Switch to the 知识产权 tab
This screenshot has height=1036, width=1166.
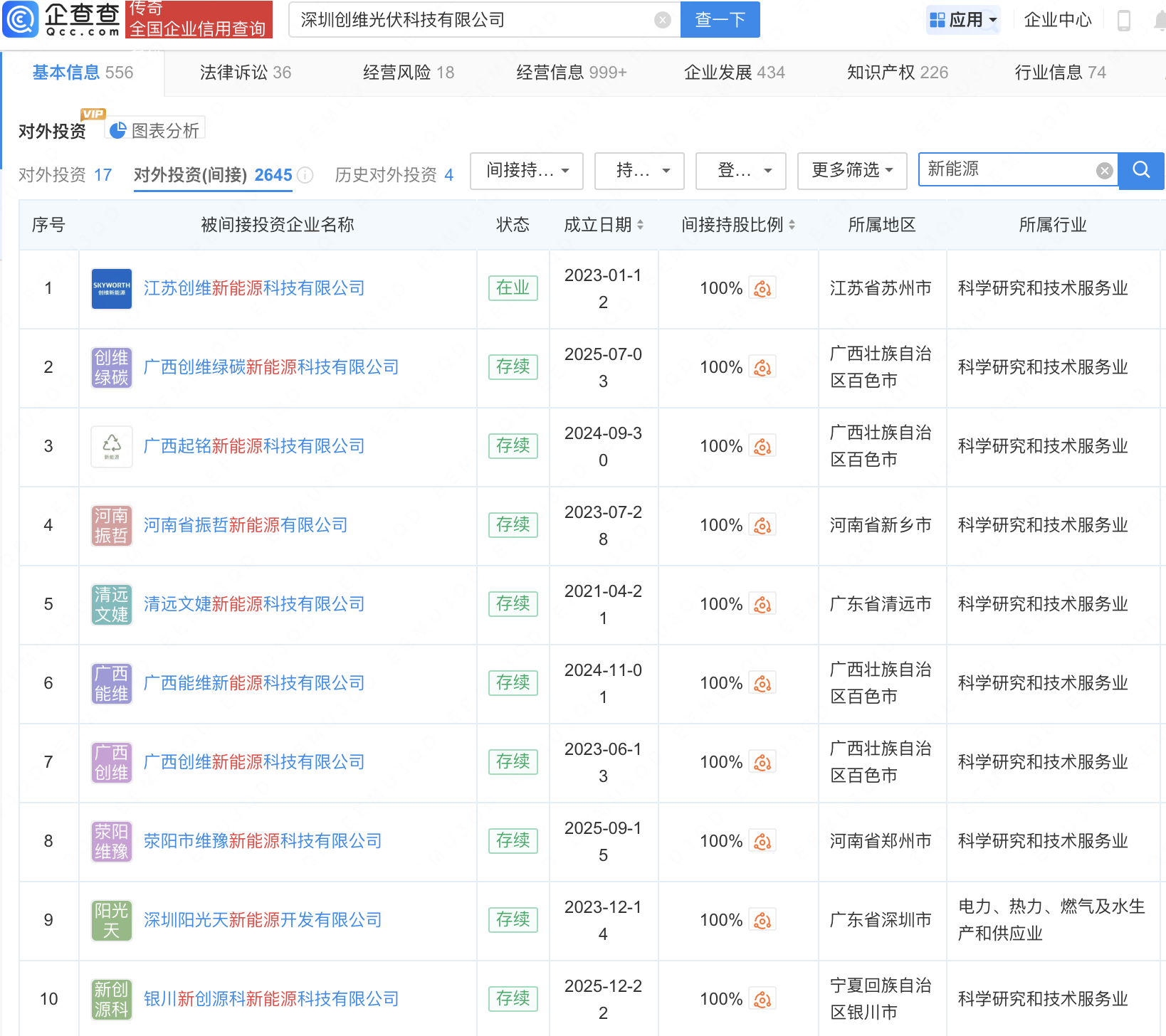click(x=897, y=73)
